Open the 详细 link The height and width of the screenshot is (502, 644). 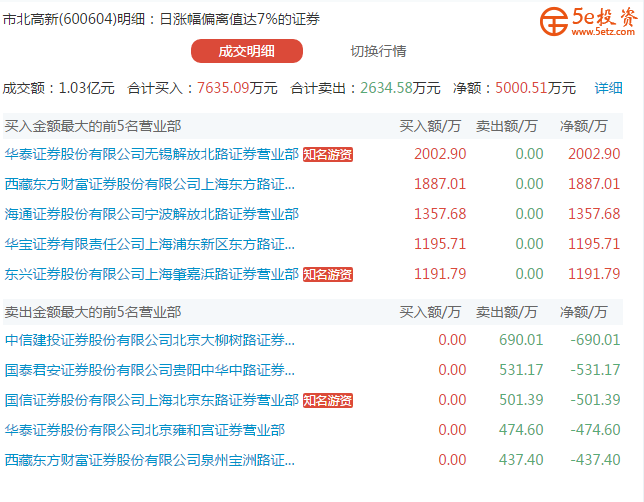pos(608,88)
